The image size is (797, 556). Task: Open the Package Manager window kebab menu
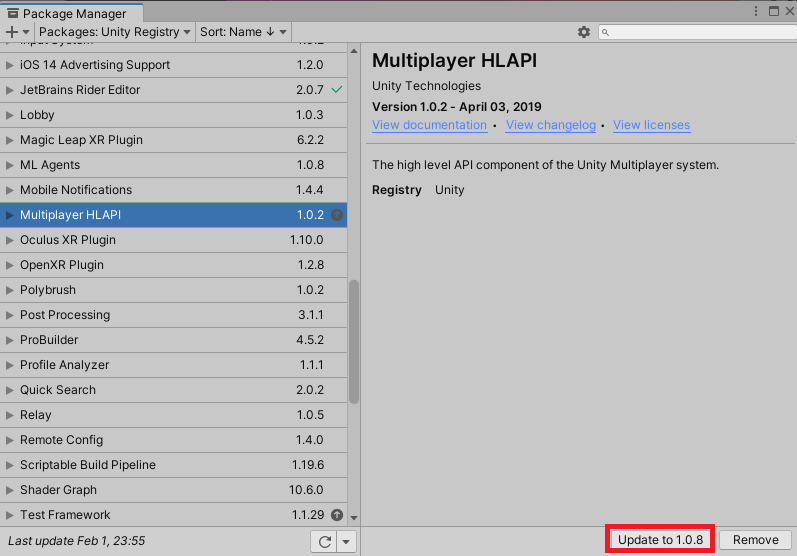[756, 11]
